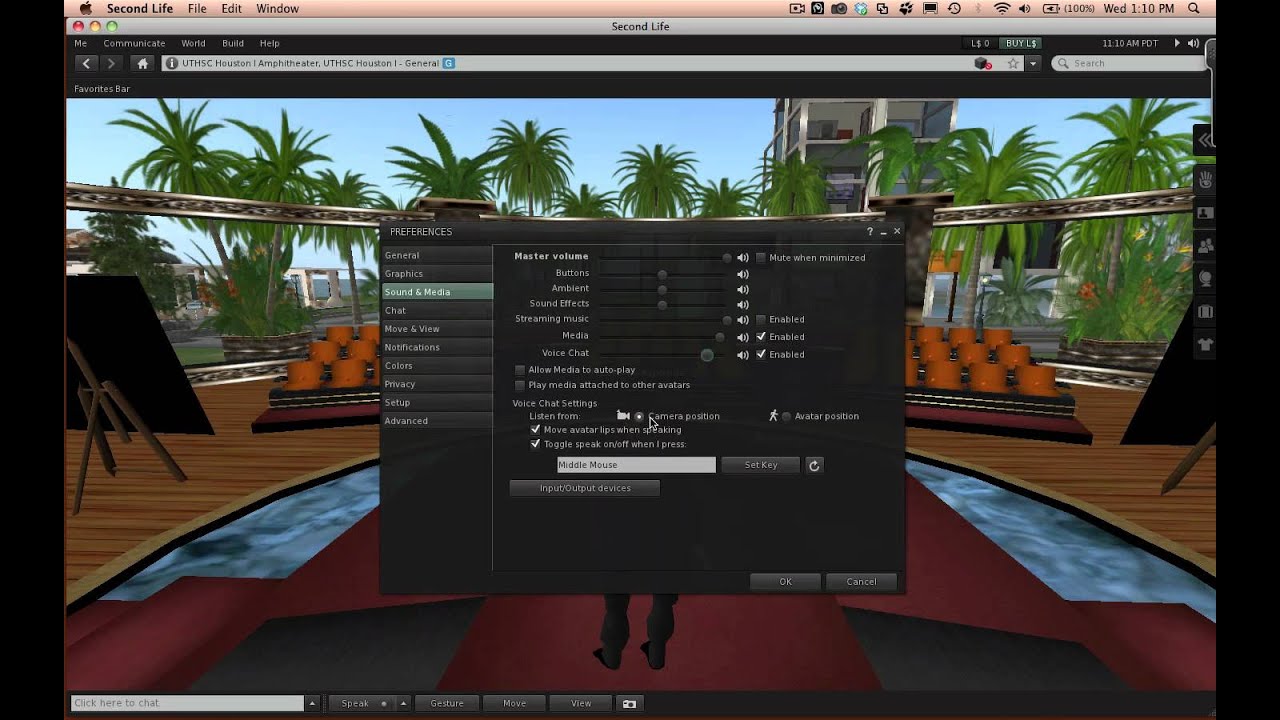This screenshot has height=720, width=1280.
Task: Switch to Graphics preferences tab
Action: tap(437, 274)
